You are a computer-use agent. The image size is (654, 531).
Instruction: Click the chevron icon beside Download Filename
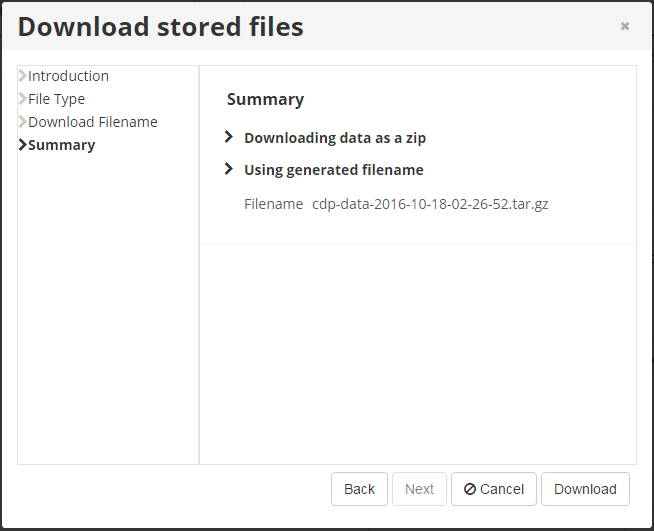click(x=23, y=122)
